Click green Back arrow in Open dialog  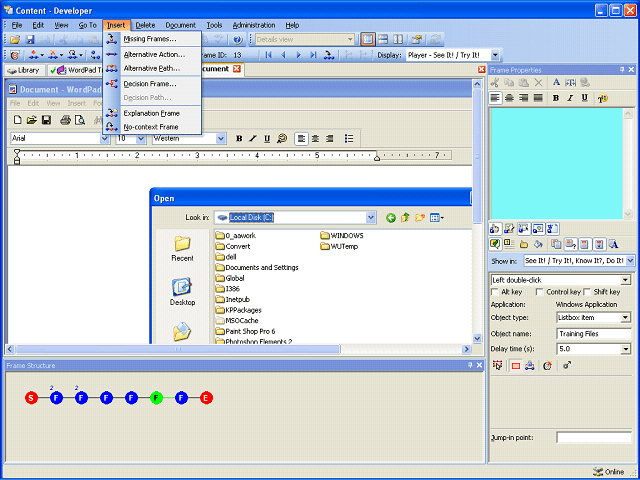(x=391, y=218)
